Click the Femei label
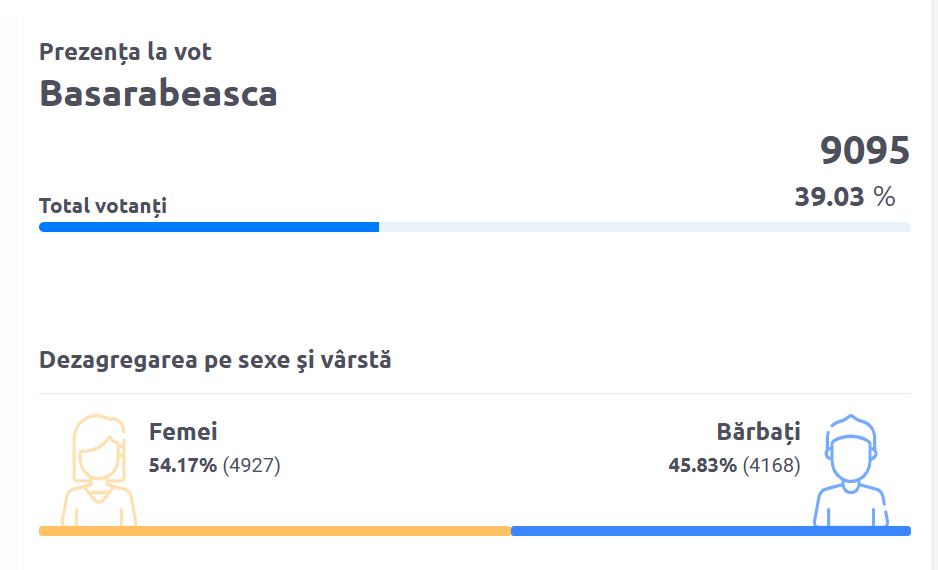This screenshot has width=938, height=570. (183, 432)
